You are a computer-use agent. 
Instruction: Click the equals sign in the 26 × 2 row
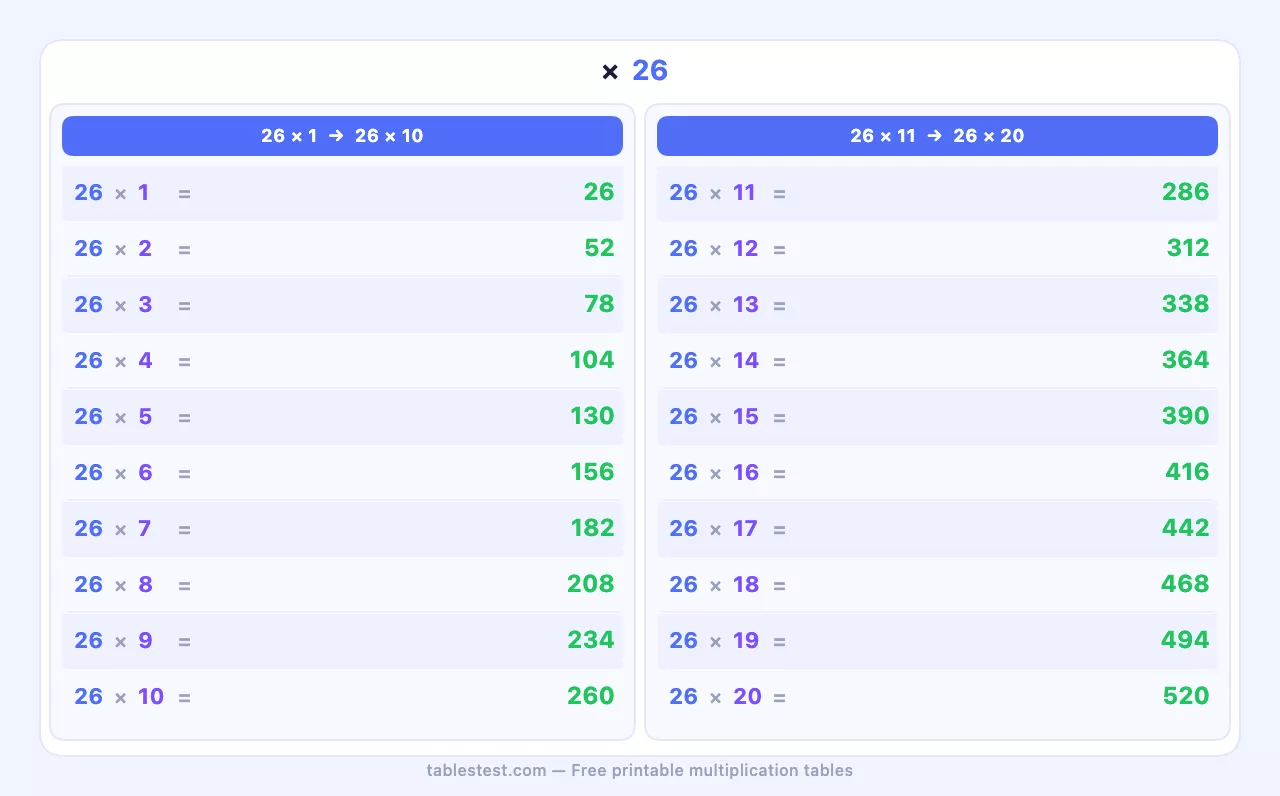point(184,249)
